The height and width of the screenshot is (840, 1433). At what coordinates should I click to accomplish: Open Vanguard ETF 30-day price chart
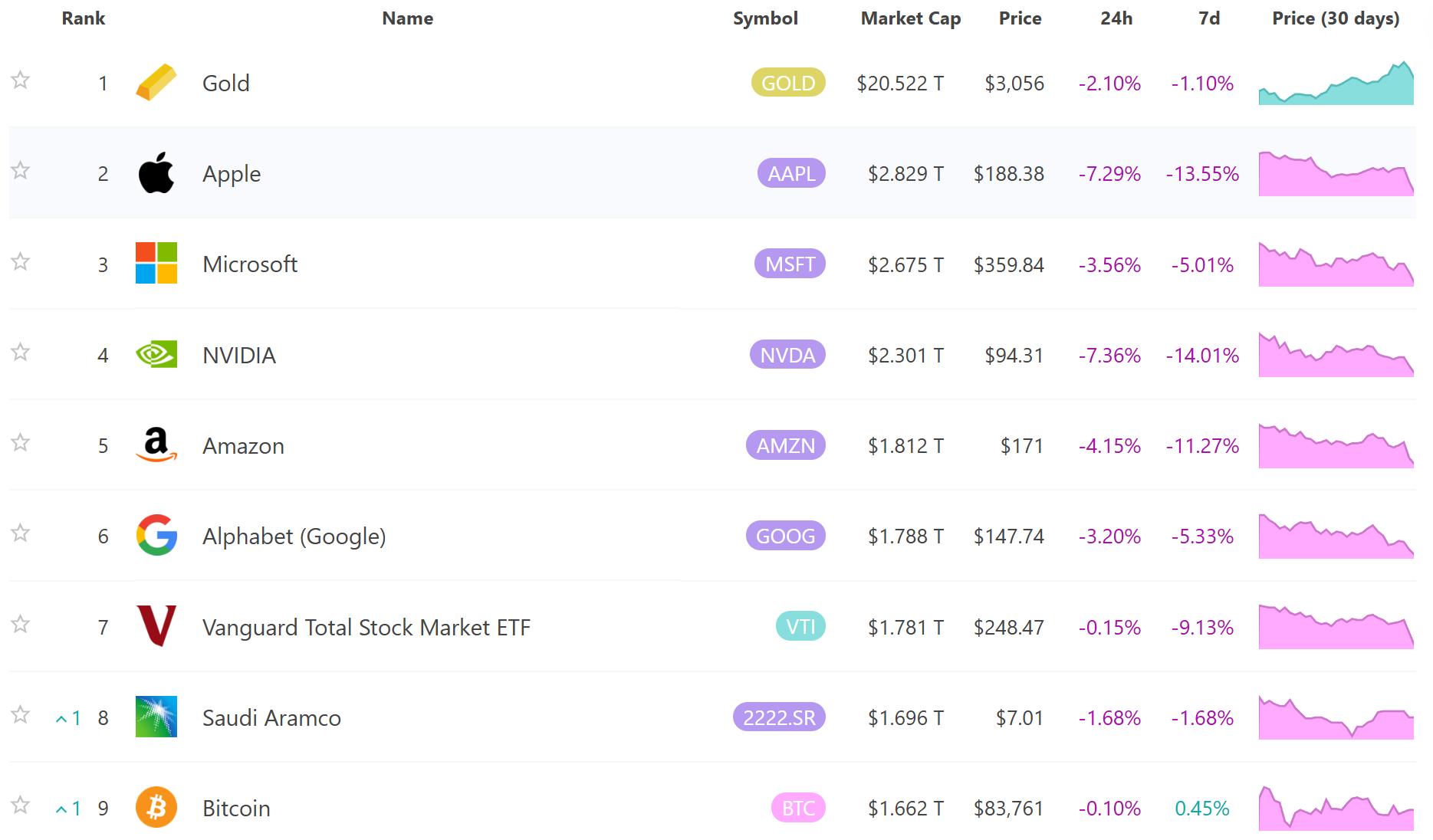[1336, 627]
